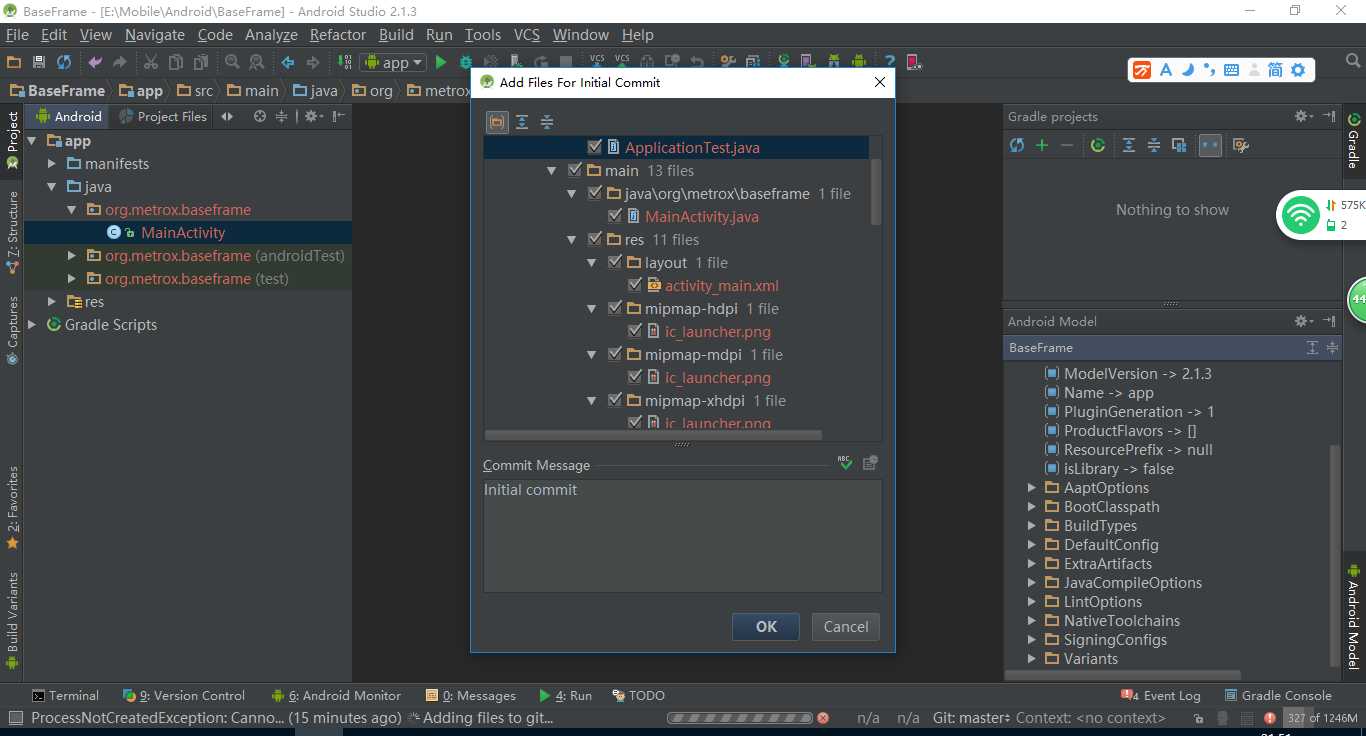Hide the Project panel with pin icon
The width and height of the screenshot is (1366, 736).
point(339,116)
